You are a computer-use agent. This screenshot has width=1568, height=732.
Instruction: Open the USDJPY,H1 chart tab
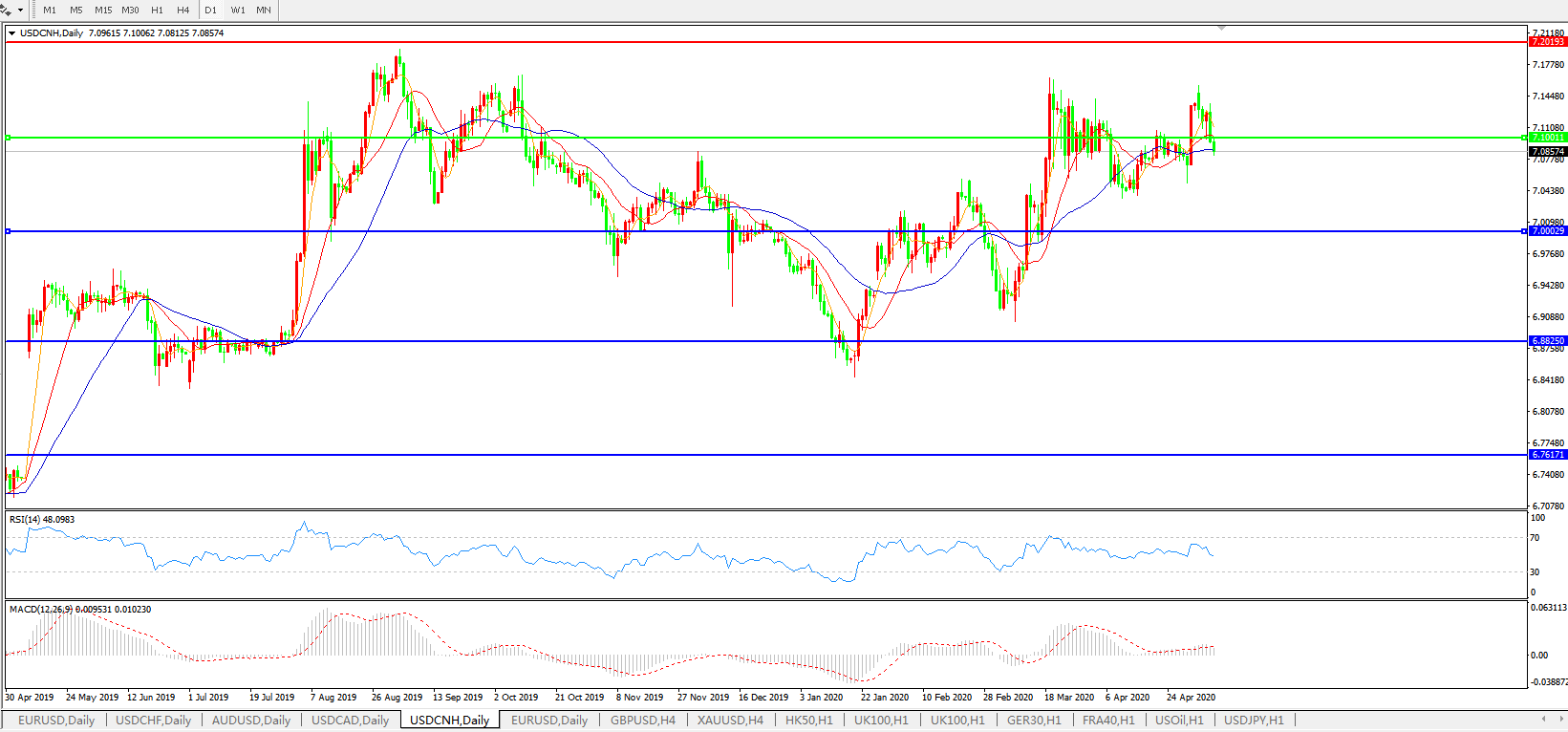tap(1254, 721)
